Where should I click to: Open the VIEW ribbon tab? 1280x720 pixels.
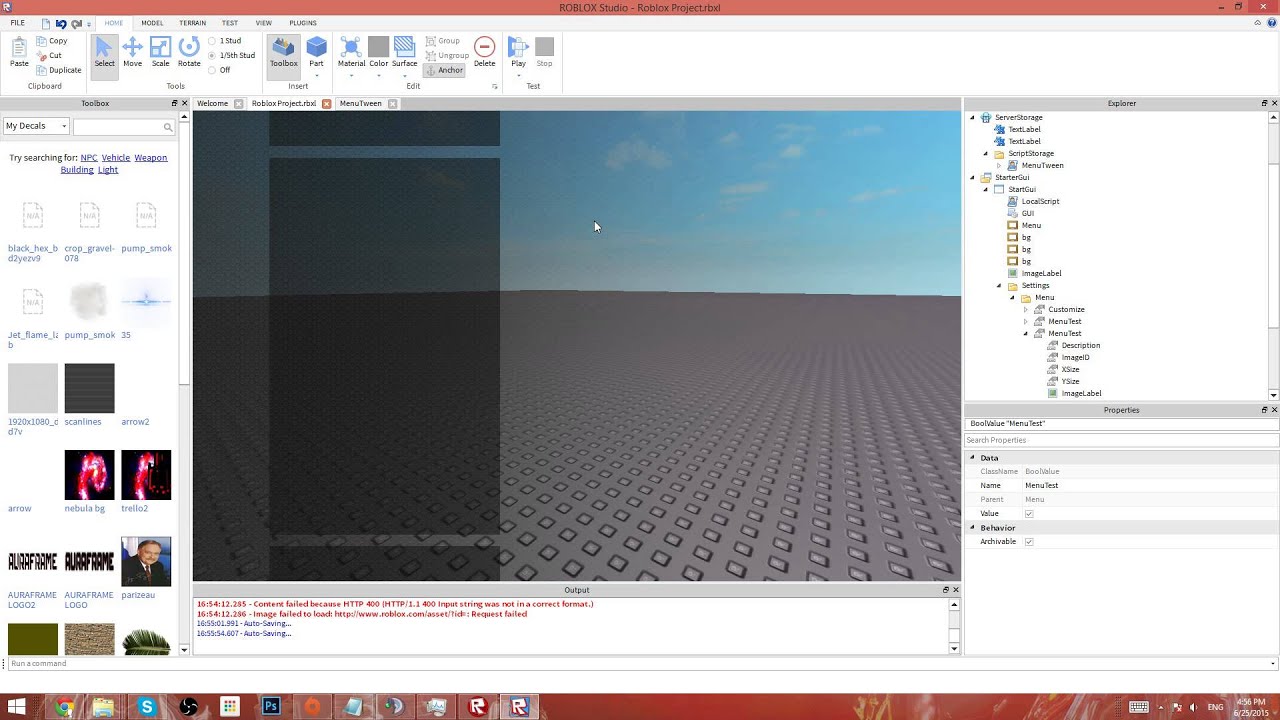point(264,23)
